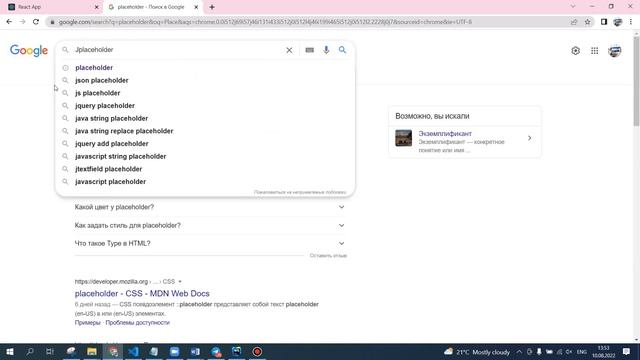The height and width of the screenshot is (360, 640).
Task: Open MDN result options dropdown arrow
Action: tap(180, 282)
